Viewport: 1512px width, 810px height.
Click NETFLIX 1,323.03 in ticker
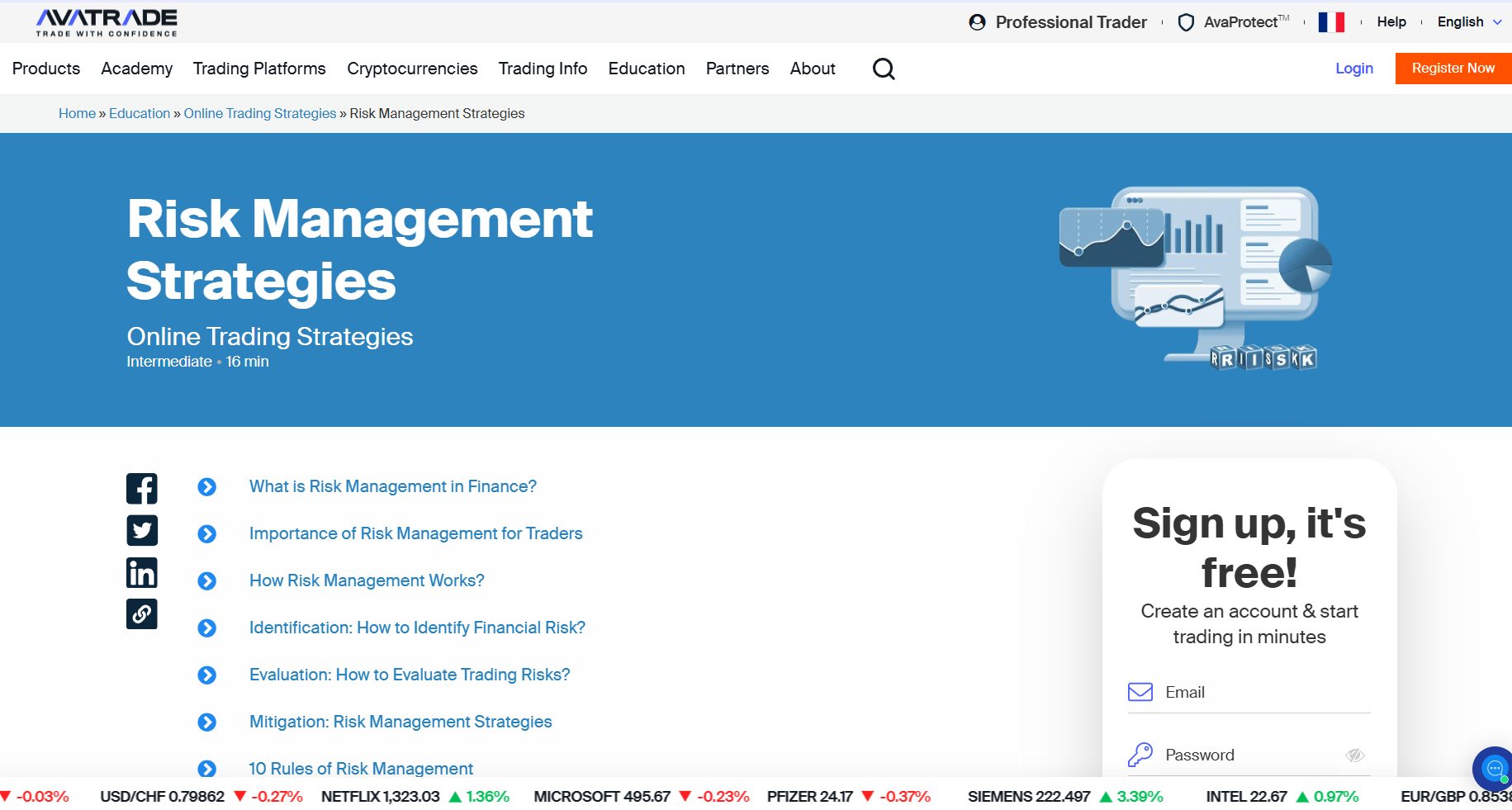click(381, 797)
